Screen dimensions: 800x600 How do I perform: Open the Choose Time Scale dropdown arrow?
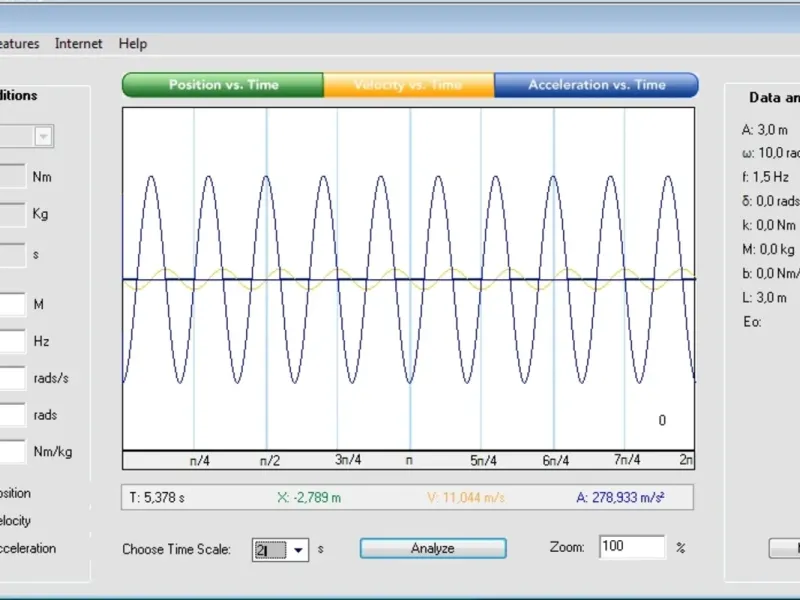[298, 550]
